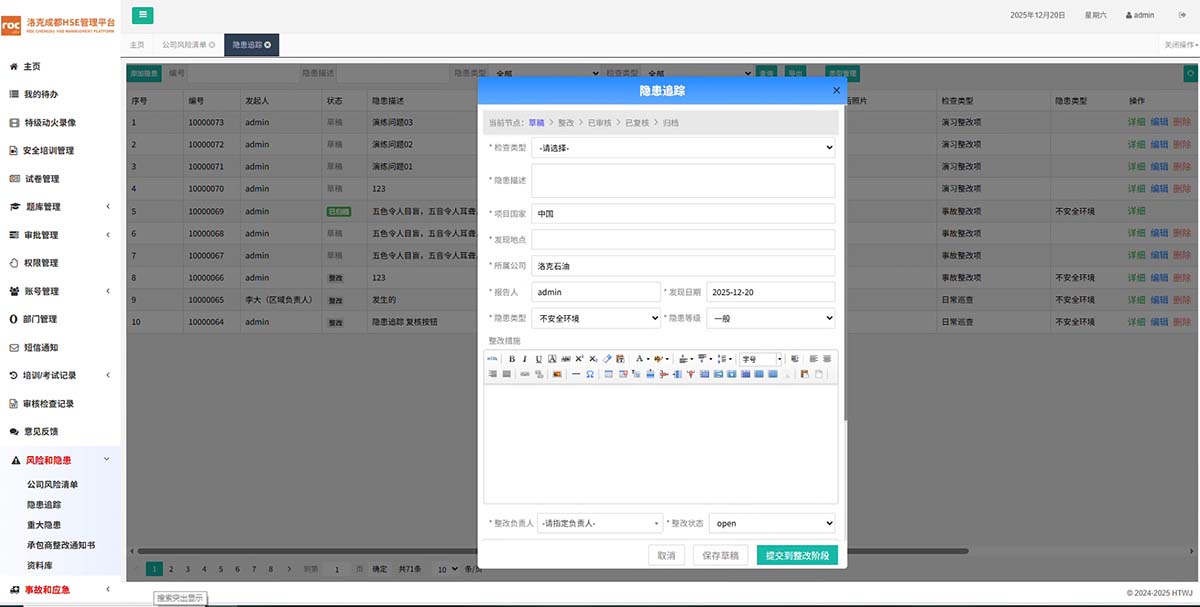Close the 隐患追踪 dialog with X
The width and height of the screenshot is (1200, 607).
coord(837,90)
